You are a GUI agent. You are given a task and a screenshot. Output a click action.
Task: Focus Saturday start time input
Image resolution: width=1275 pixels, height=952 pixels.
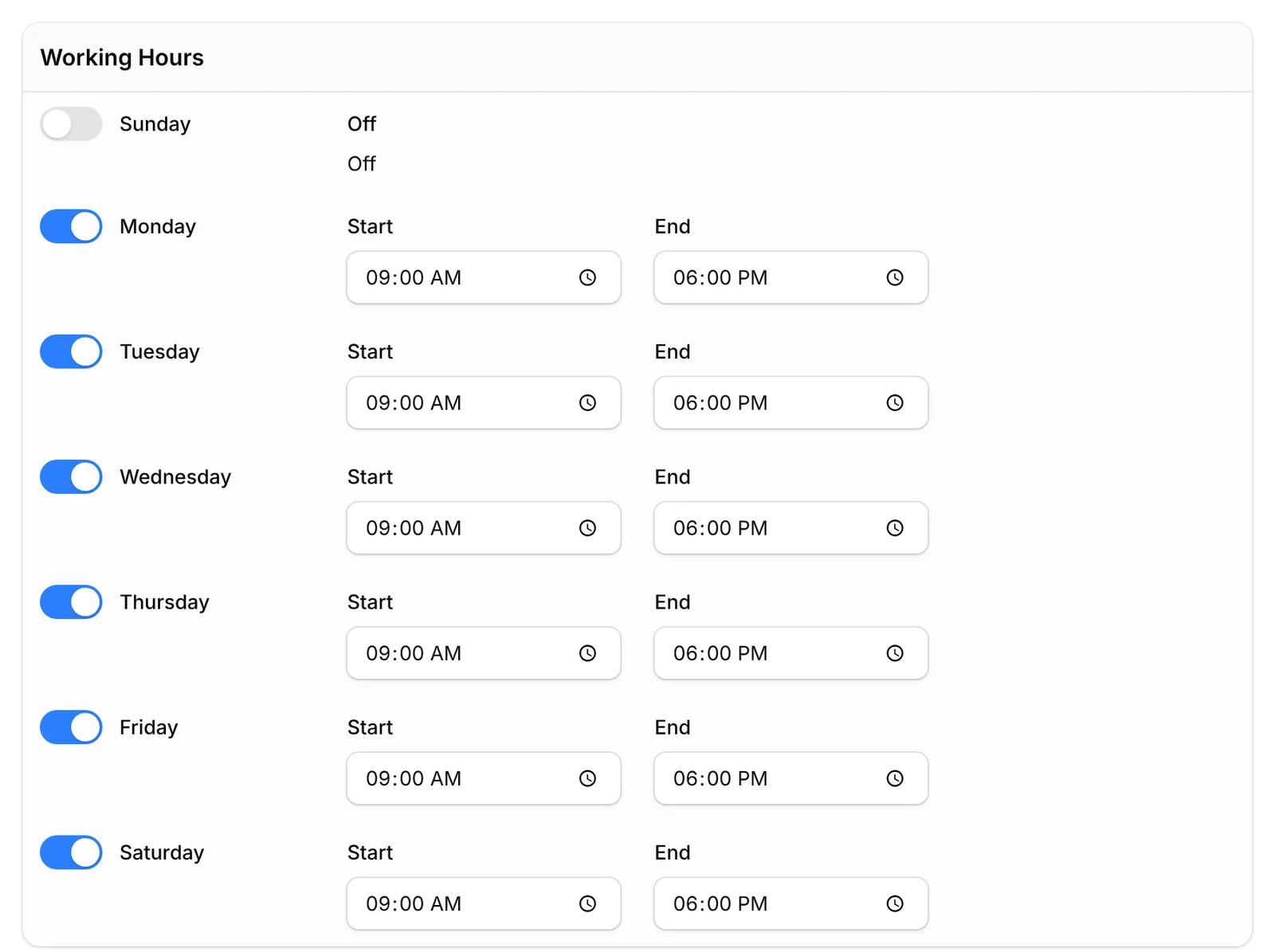point(484,903)
